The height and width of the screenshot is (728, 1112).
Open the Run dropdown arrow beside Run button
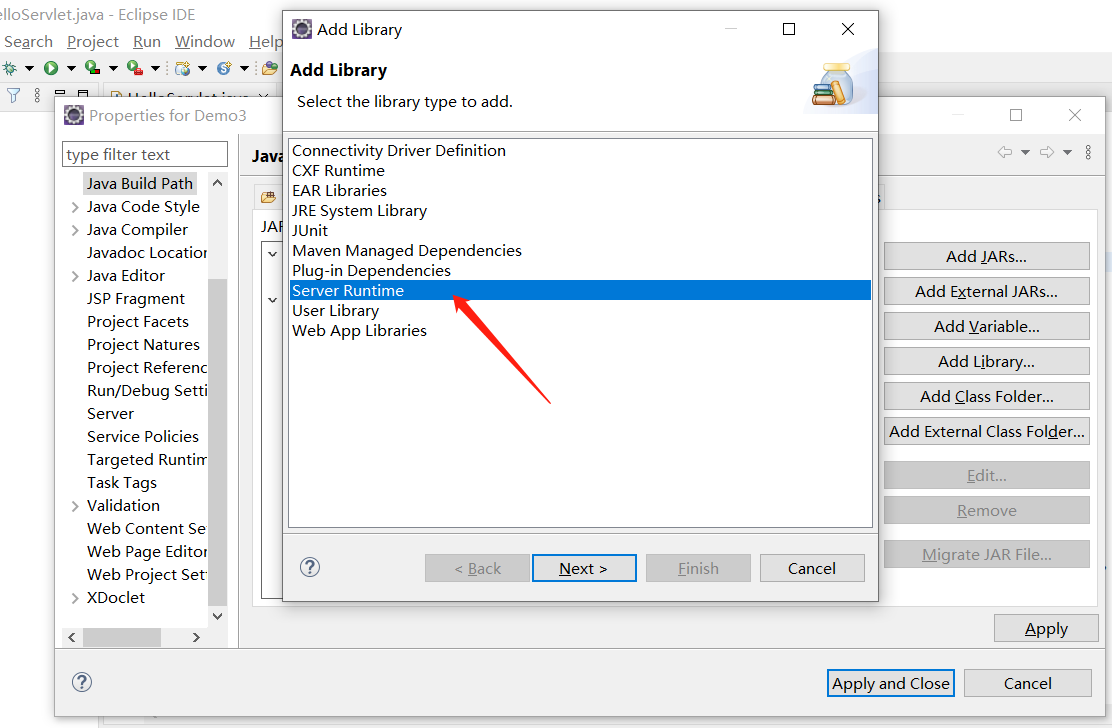[x=70, y=68]
